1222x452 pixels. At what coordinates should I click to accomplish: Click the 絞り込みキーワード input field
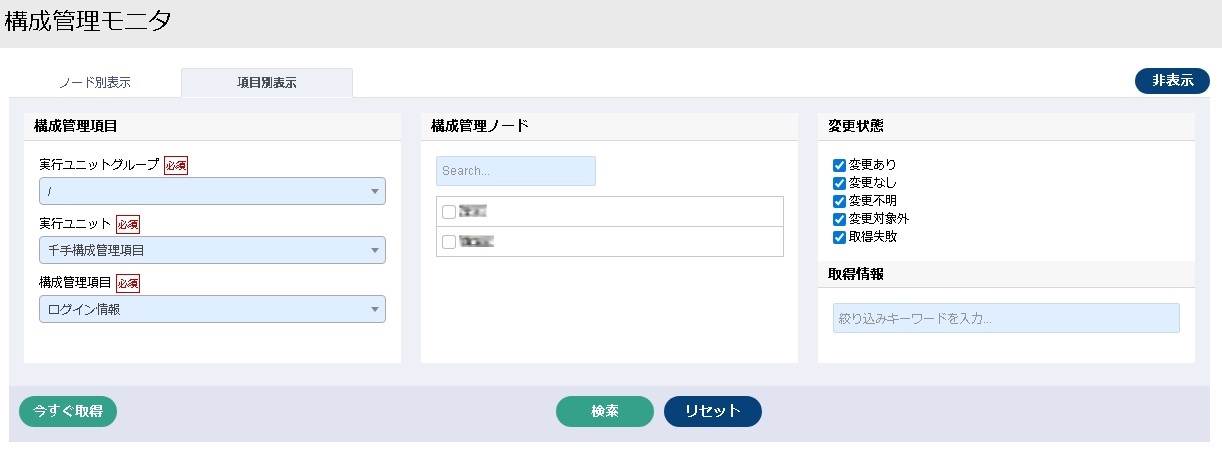tap(1006, 318)
